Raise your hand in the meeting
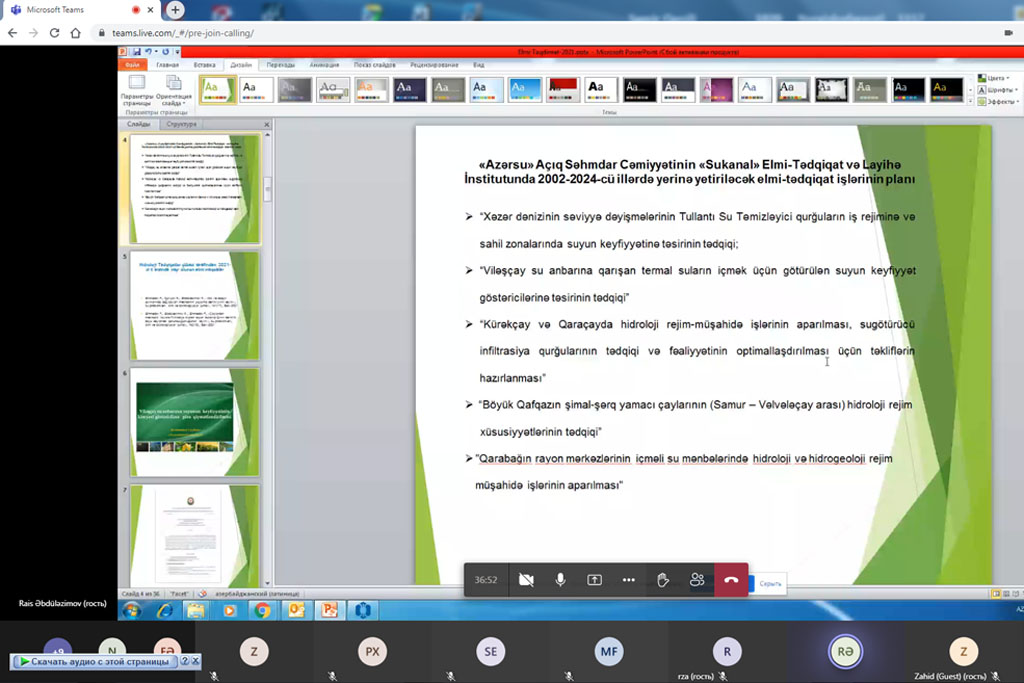The image size is (1024, 683). point(663,580)
